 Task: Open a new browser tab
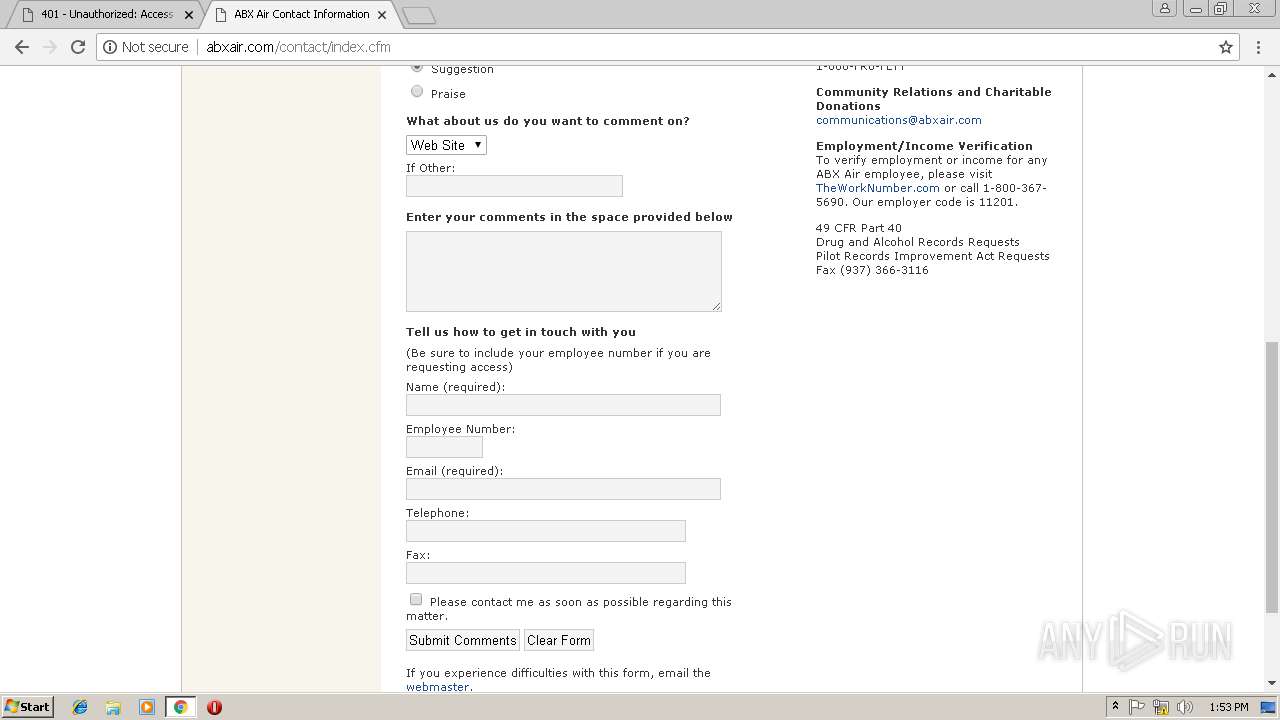[418, 15]
